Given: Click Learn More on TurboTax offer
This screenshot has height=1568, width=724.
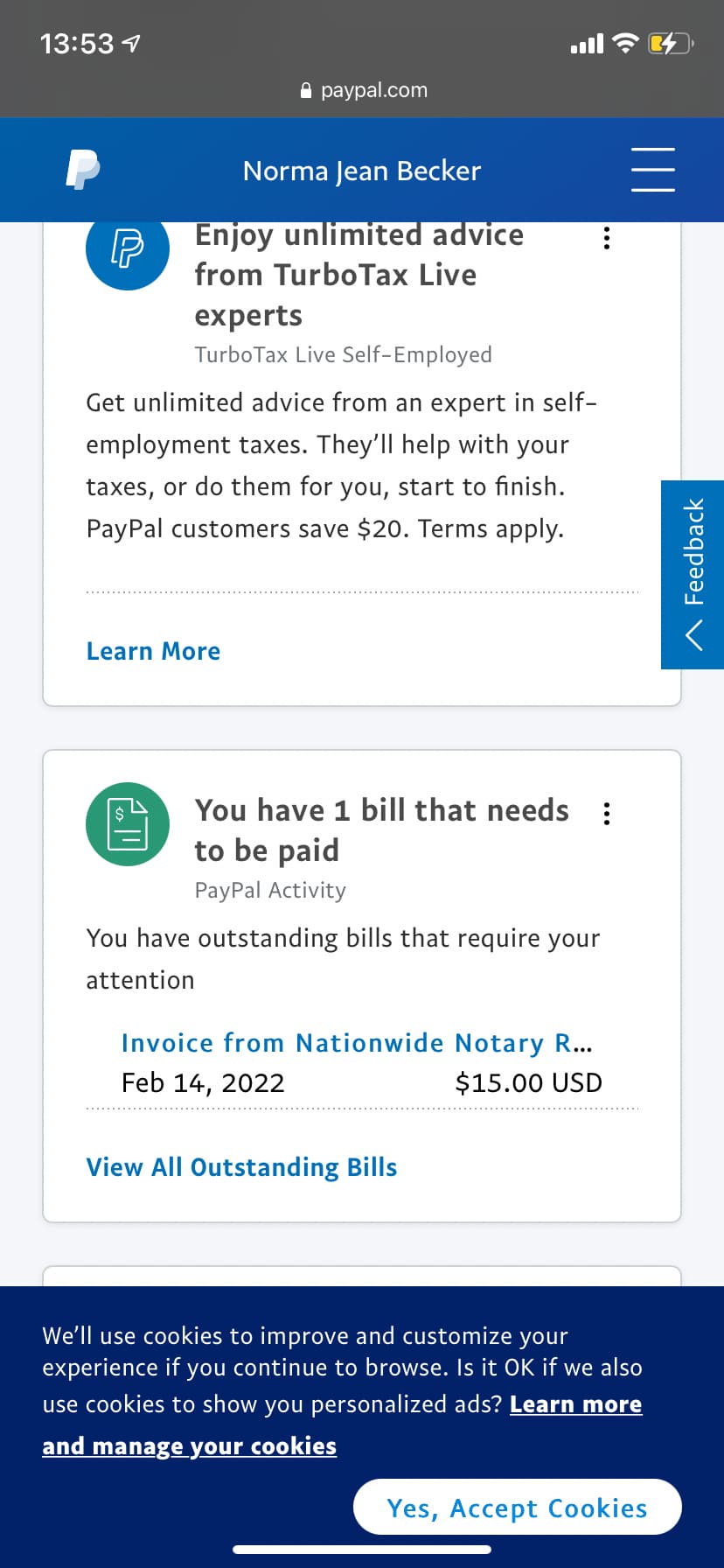Looking at the screenshot, I should click(153, 651).
